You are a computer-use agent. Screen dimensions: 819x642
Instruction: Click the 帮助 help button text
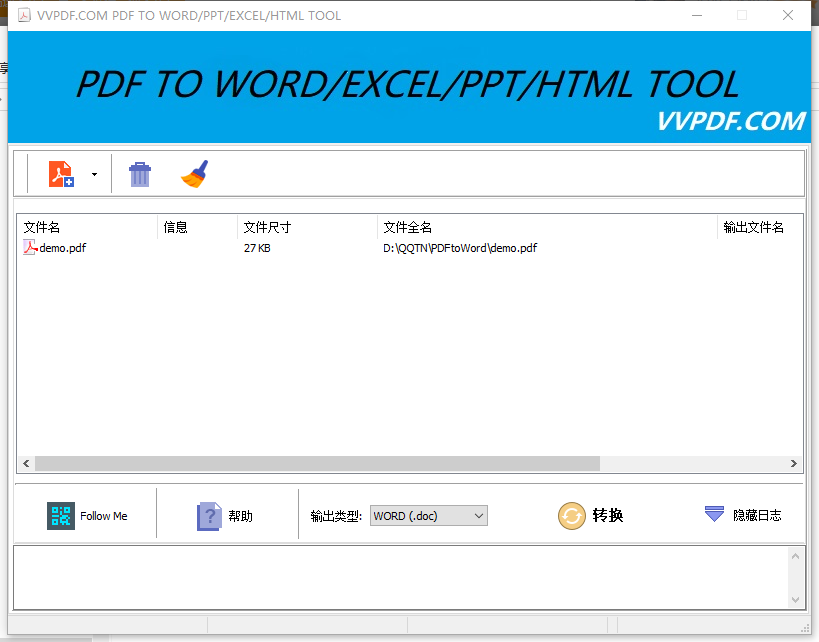[x=240, y=516]
